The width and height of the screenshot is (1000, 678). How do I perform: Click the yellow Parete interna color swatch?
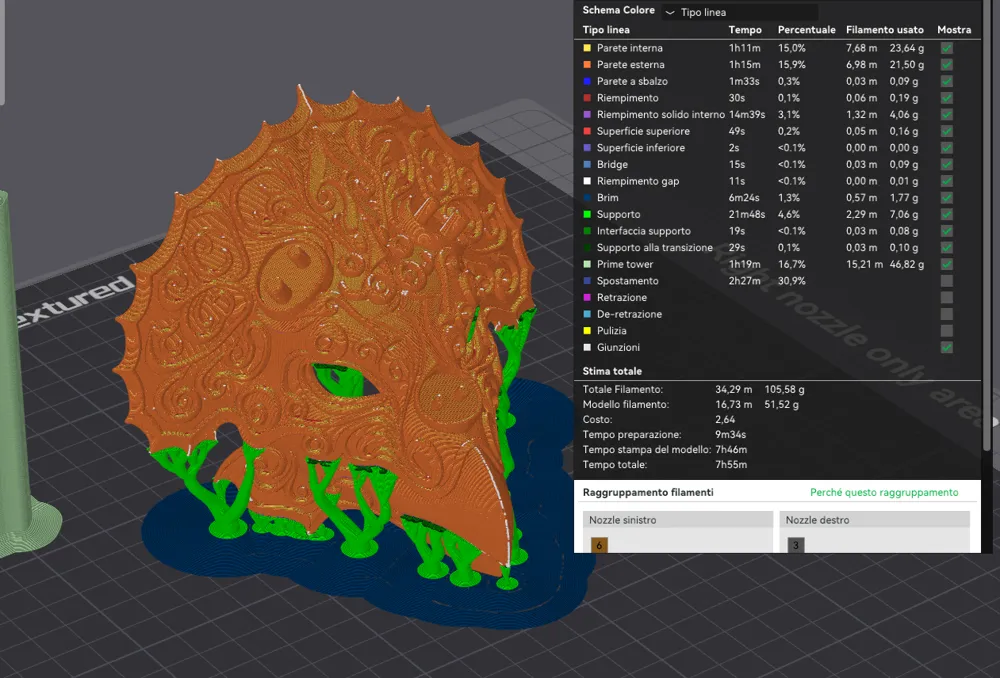click(587, 48)
